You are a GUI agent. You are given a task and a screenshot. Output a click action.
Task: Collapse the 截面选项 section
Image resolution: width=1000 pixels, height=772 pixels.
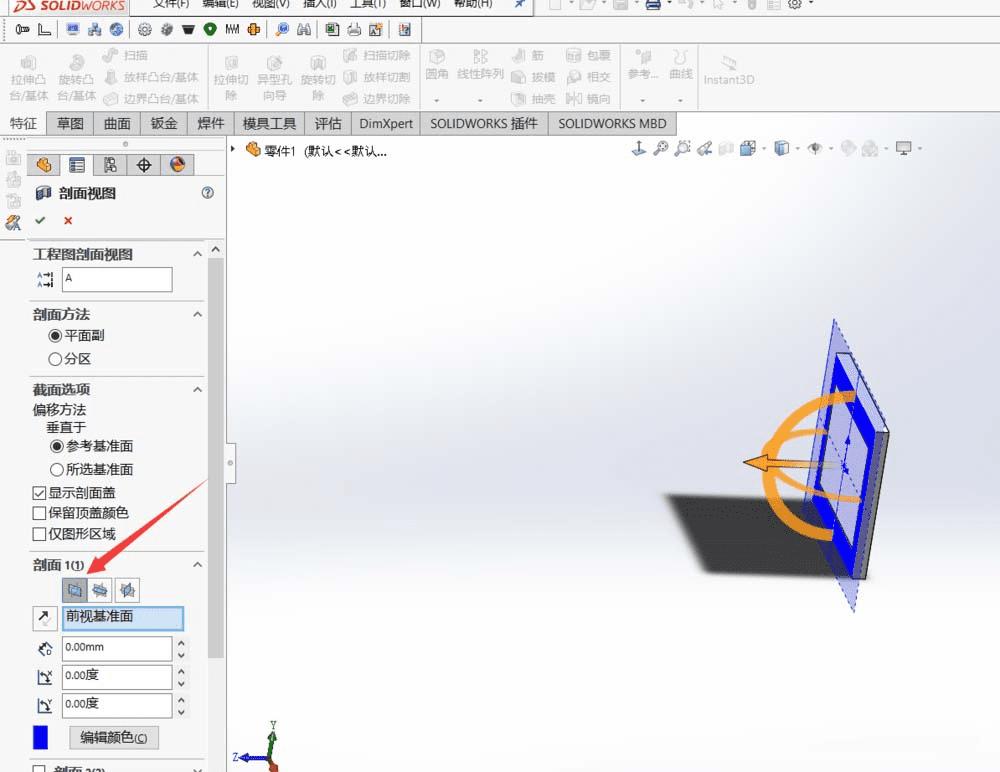197,389
